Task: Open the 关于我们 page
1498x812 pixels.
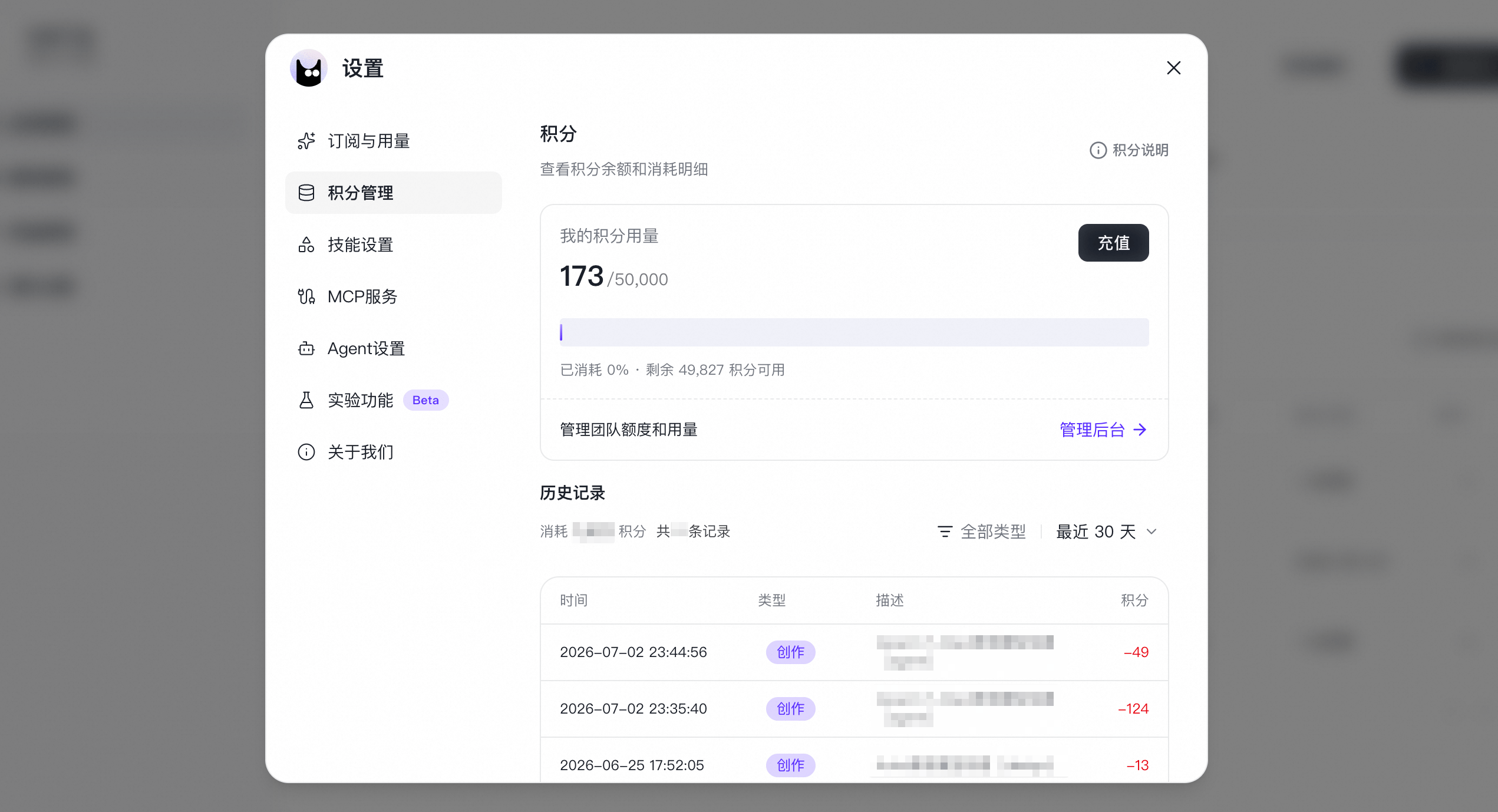Action: 393,452
